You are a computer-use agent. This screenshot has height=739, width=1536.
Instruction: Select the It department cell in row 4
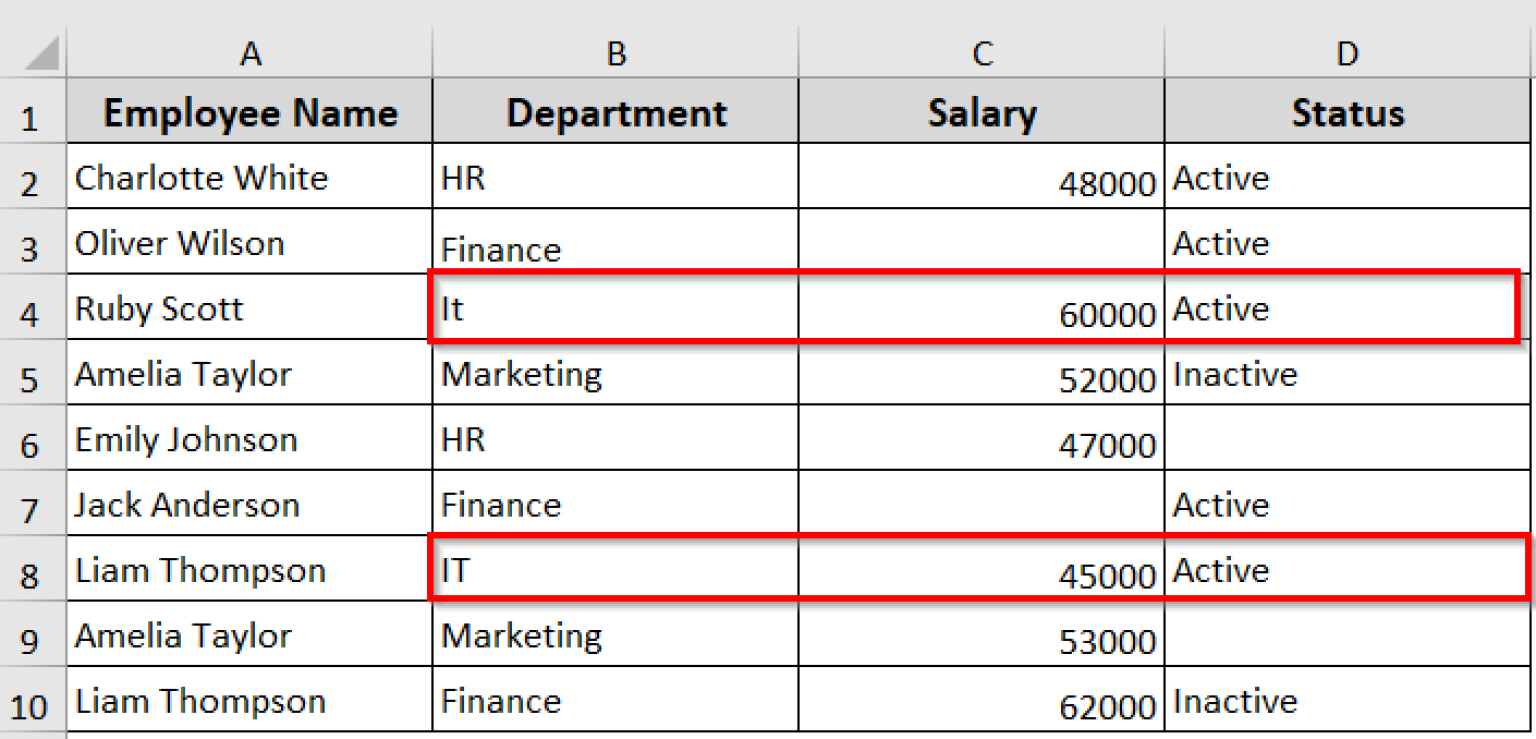click(x=614, y=307)
